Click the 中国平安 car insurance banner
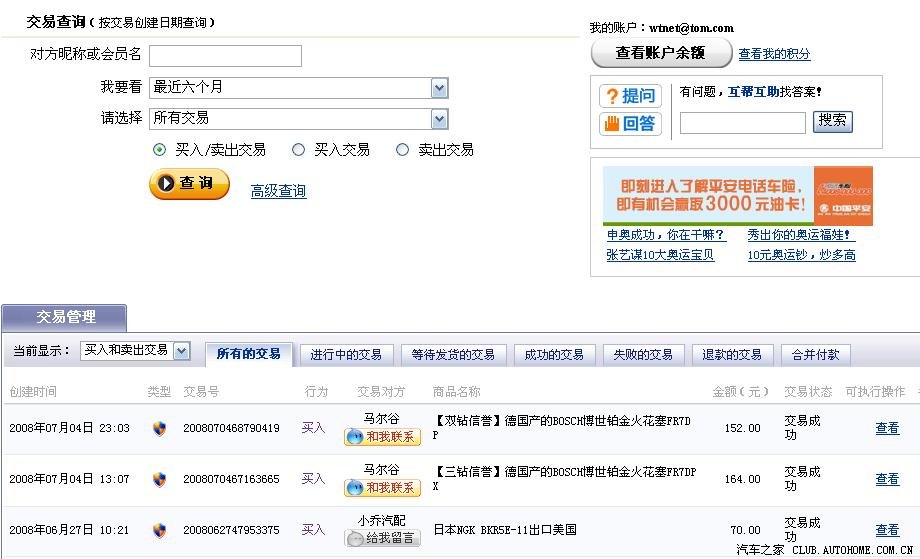Viewport: 920px width, 559px height. click(737, 196)
